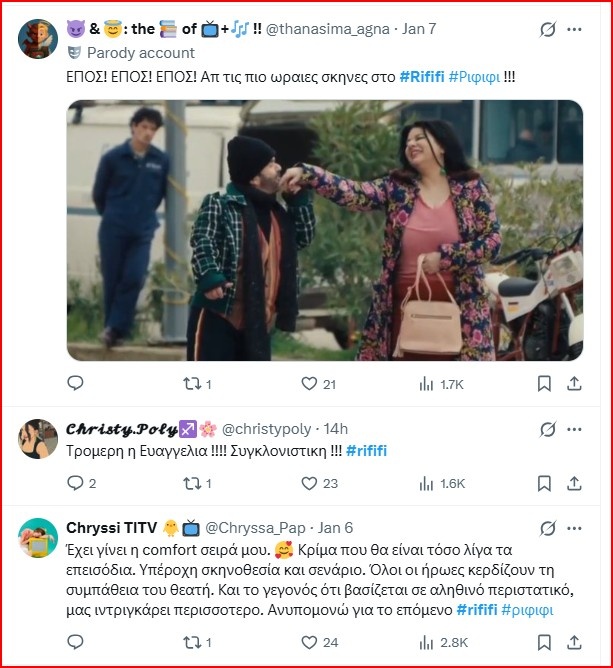Image resolution: width=613 pixels, height=668 pixels.
Task: Bookmark the thanasima_agna tweet
Action: coord(545,384)
